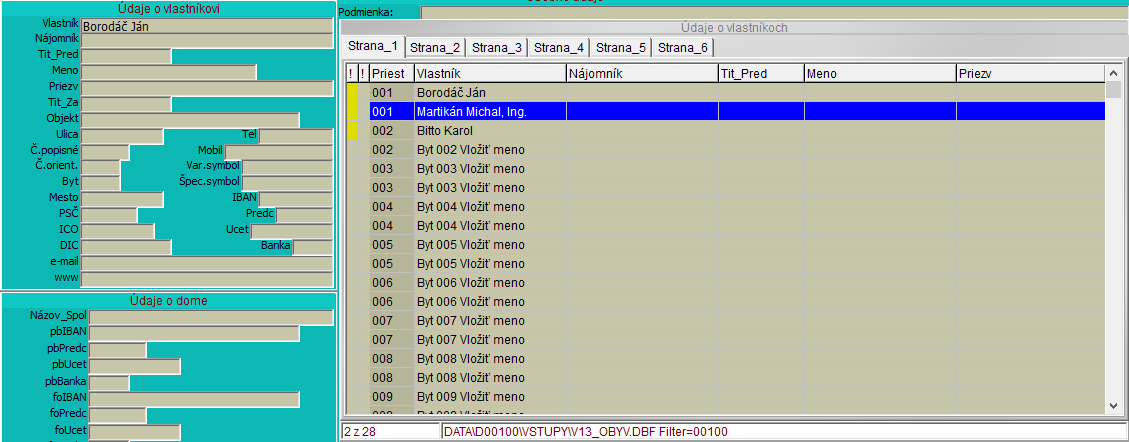
Task: Click the pbUcet input field
Action: (x=135, y=366)
